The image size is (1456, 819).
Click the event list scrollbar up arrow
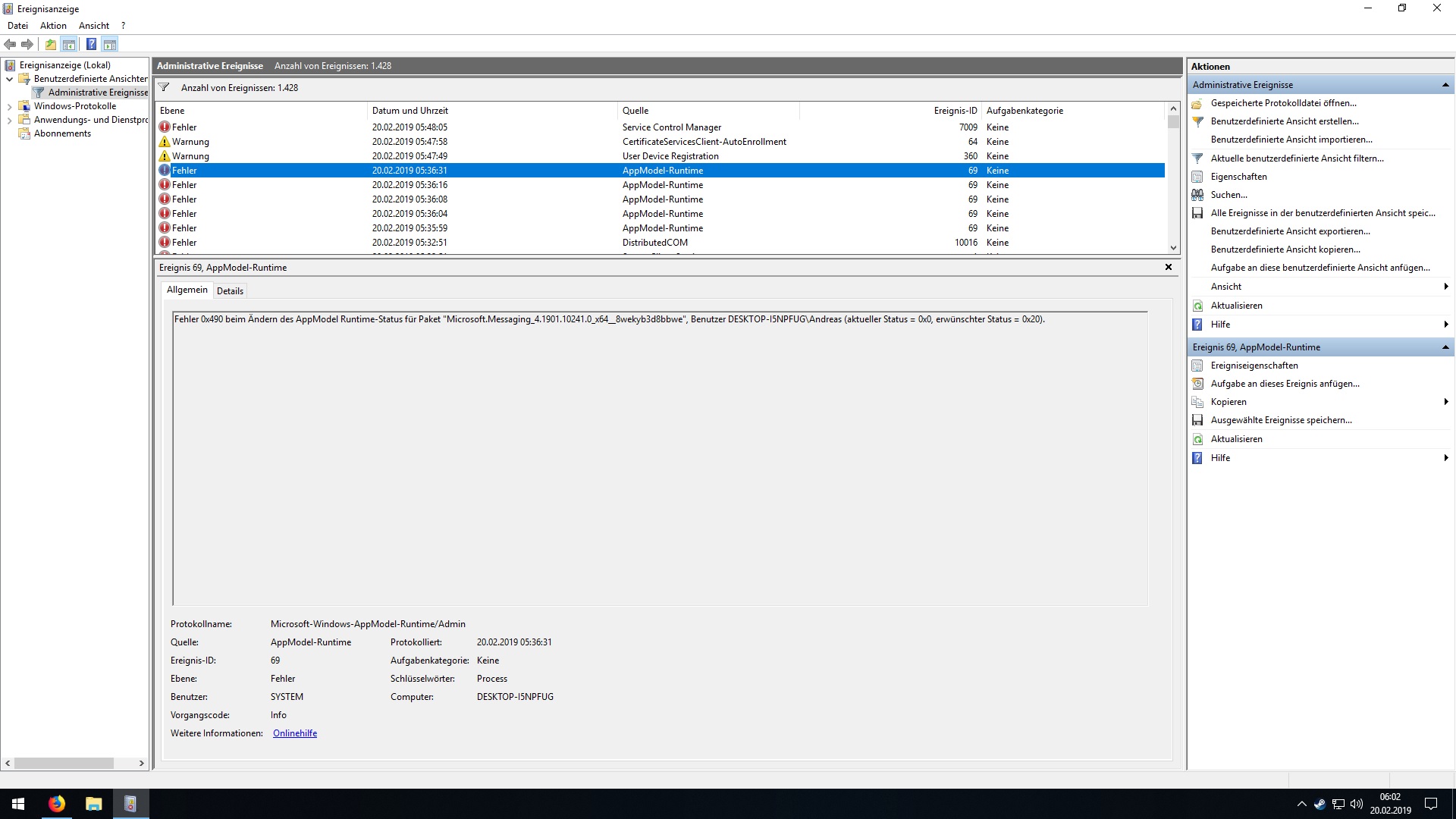tap(1173, 108)
